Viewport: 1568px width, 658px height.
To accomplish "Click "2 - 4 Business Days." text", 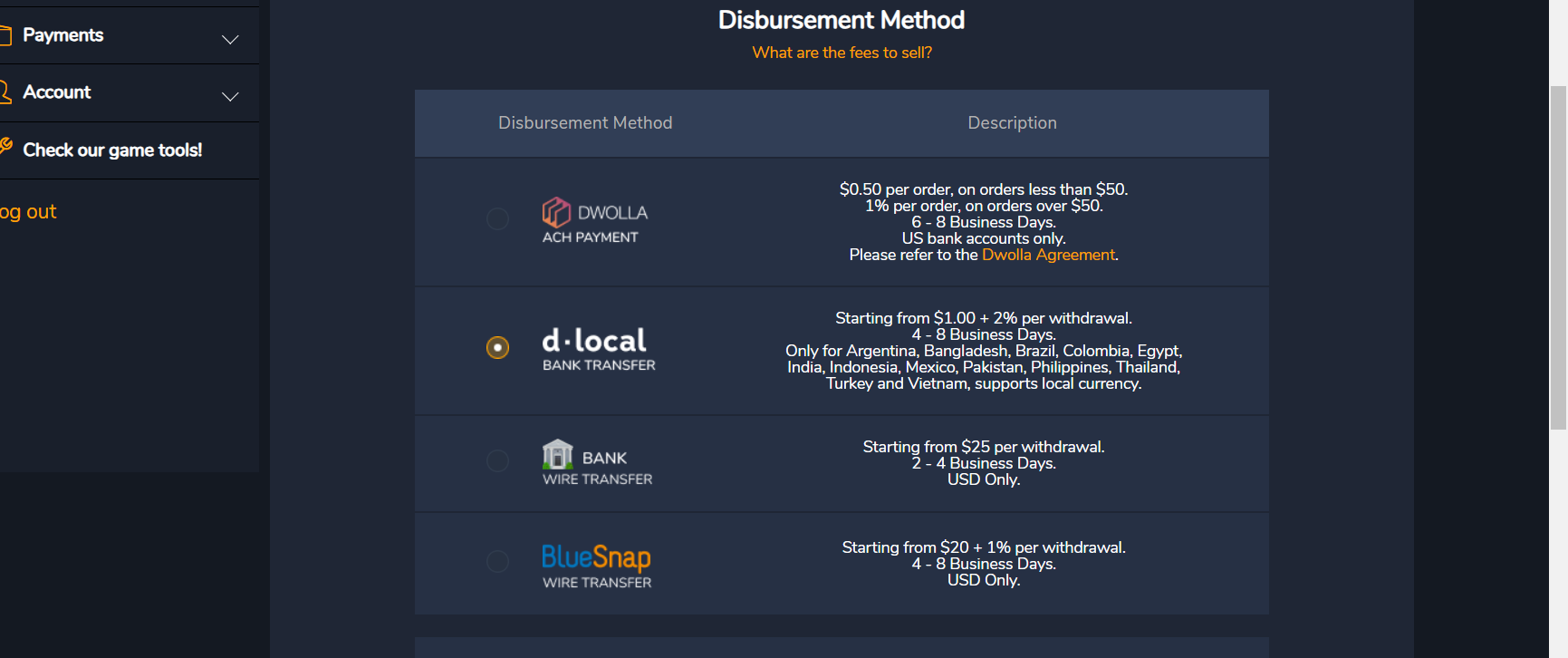I will [984, 463].
